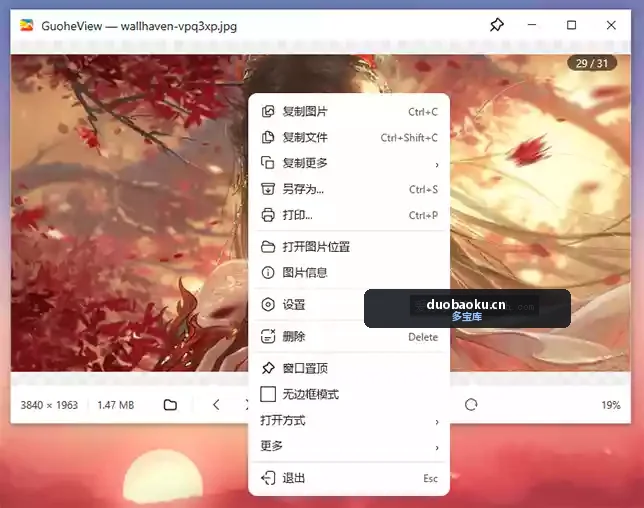Close the GuoheView window
The width and height of the screenshot is (644, 508).
click(x=611, y=25)
